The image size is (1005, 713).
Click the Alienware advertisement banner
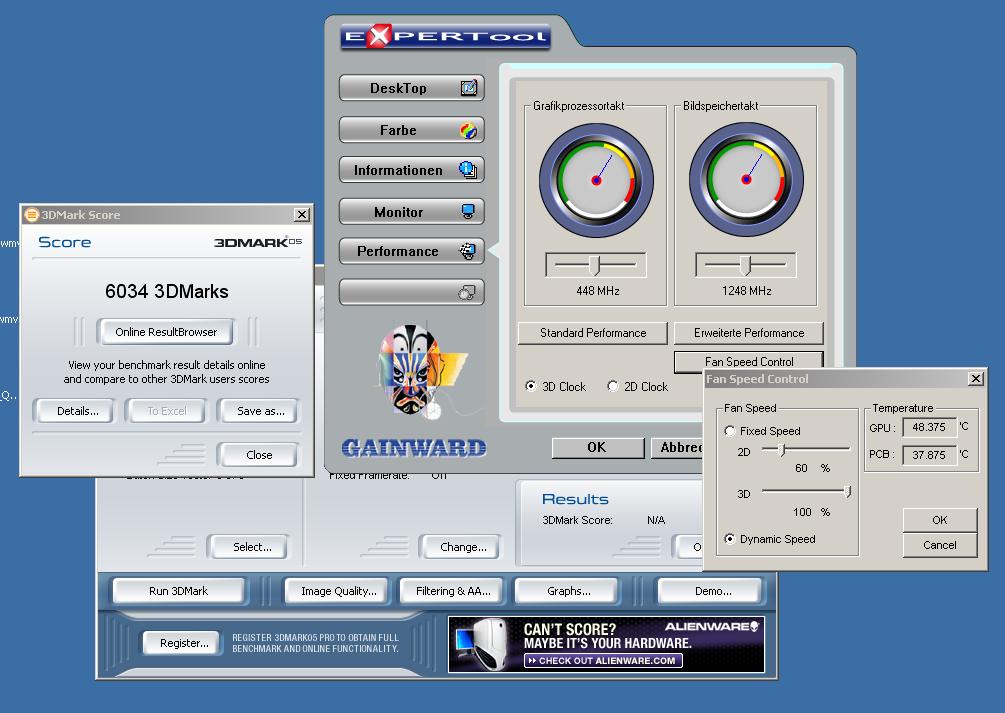click(606, 644)
